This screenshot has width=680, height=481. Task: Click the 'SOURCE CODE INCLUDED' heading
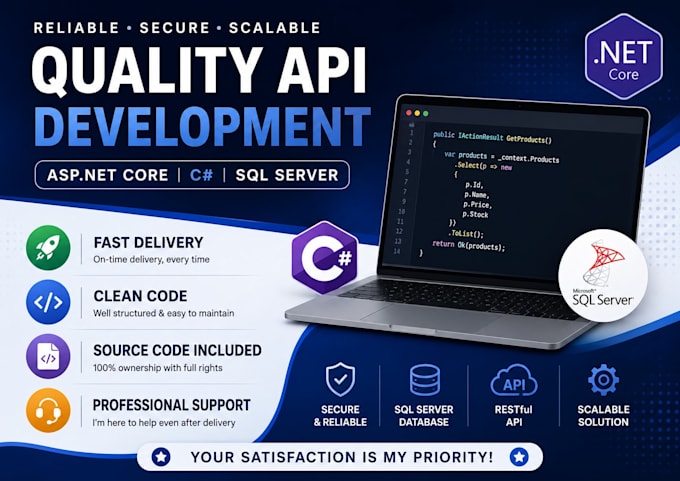(177, 350)
